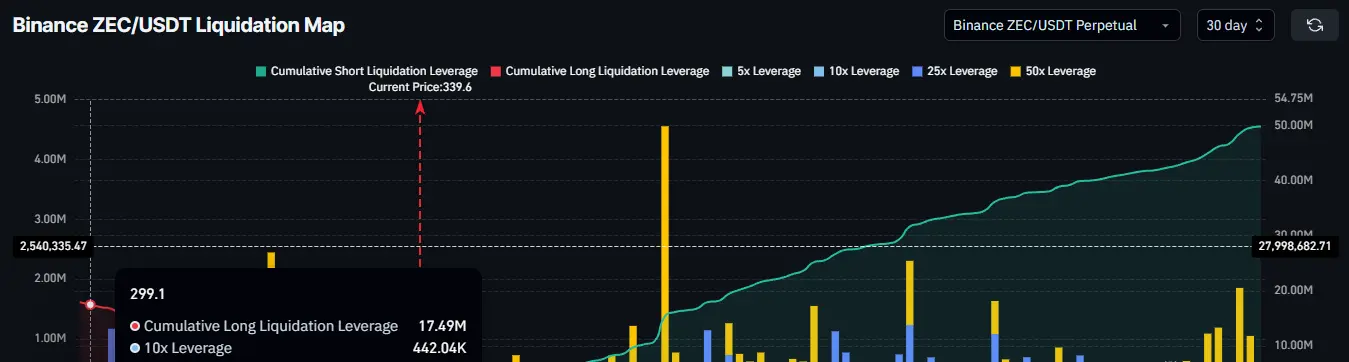Click the 27,998,682.71 right axis label

tap(1295, 245)
